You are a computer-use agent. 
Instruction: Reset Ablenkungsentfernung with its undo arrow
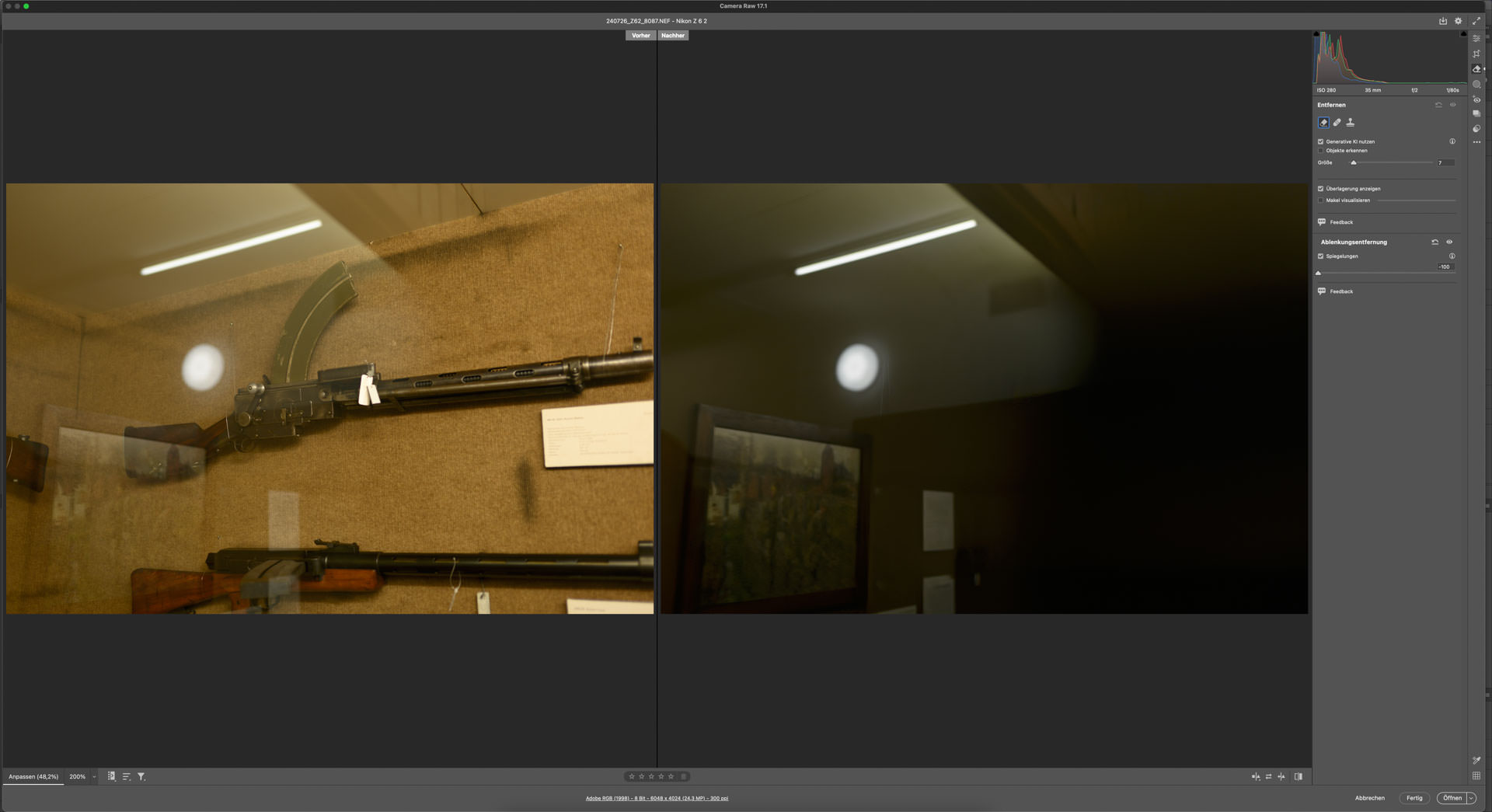[x=1435, y=242]
